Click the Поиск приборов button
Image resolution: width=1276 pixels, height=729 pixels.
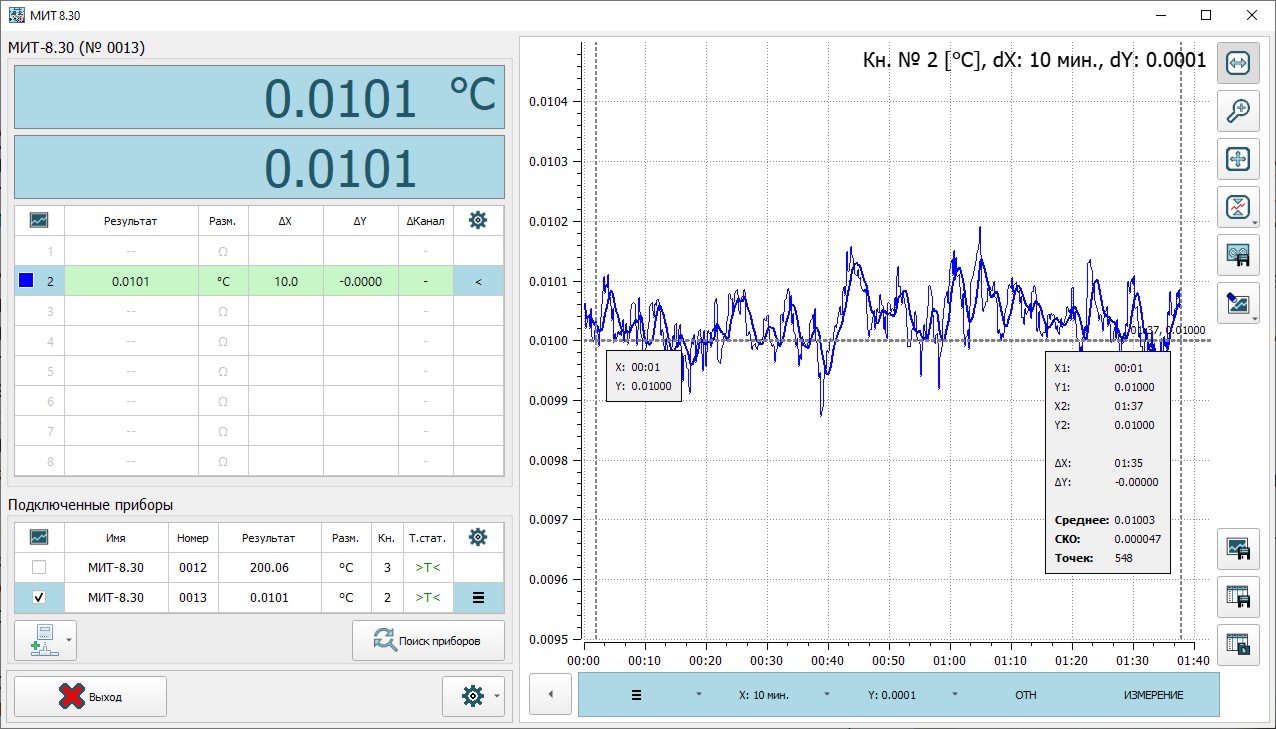(428, 641)
